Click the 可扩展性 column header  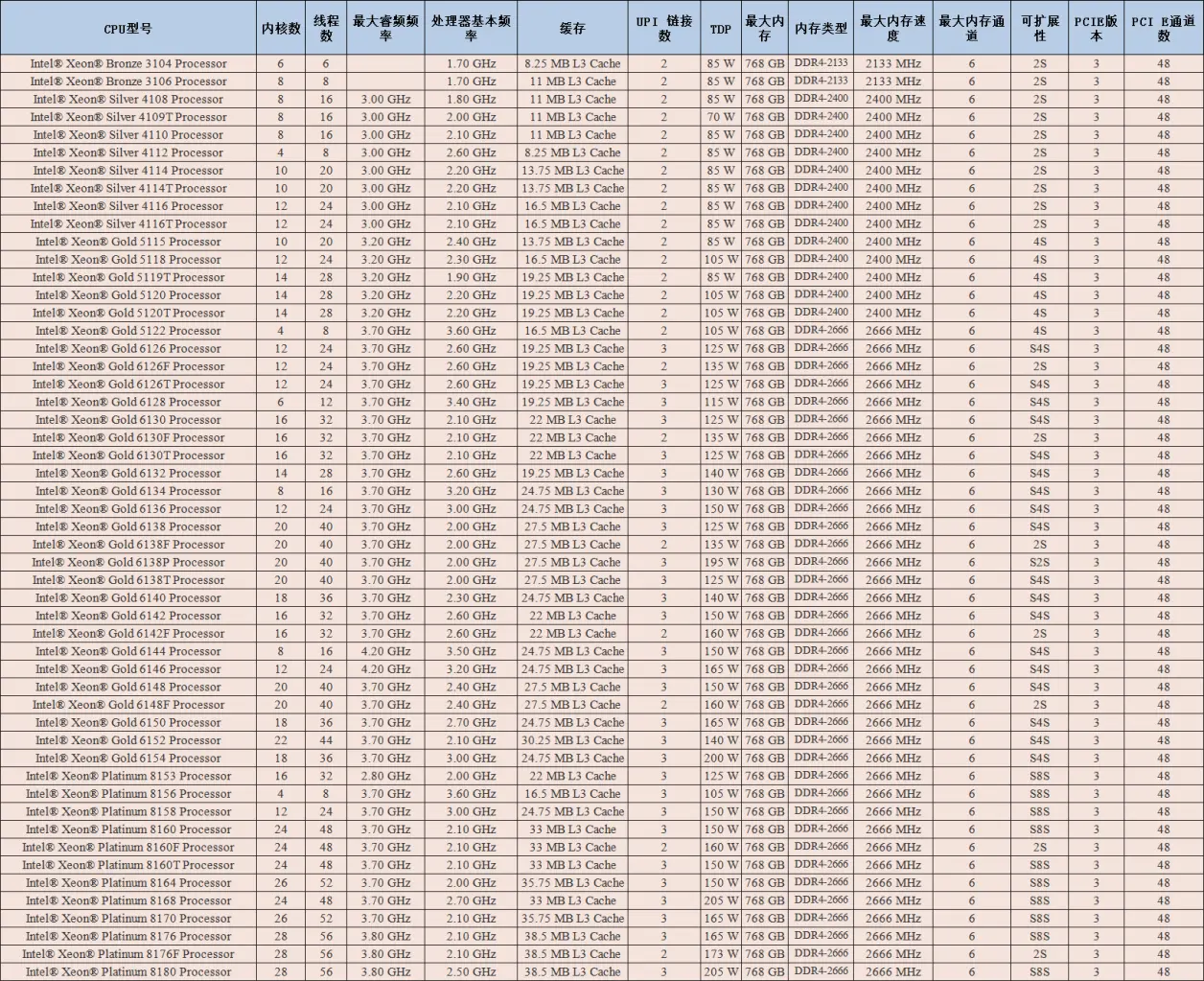[1039, 28]
